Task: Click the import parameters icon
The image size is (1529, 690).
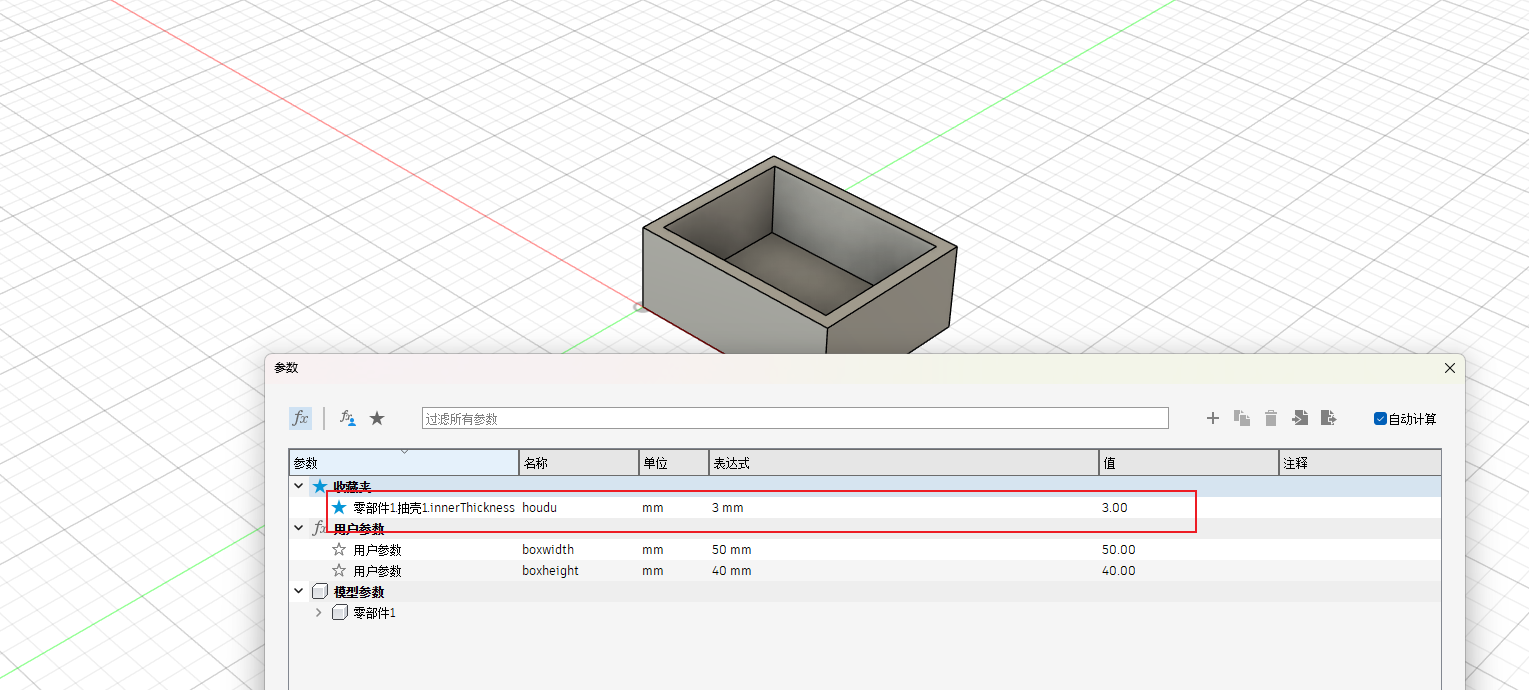Action: (1300, 418)
